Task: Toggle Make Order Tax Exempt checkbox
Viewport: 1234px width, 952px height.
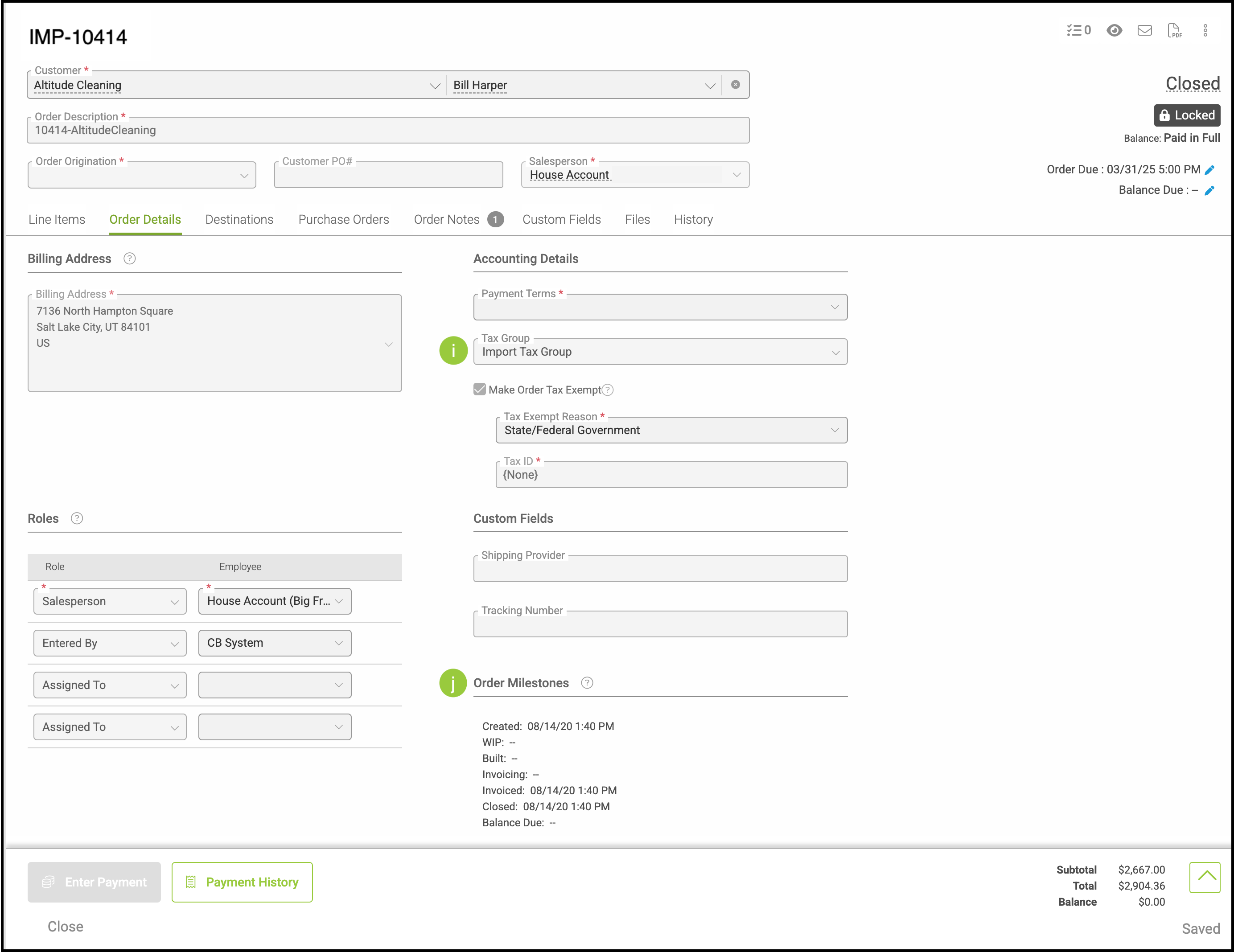Action: [x=480, y=389]
